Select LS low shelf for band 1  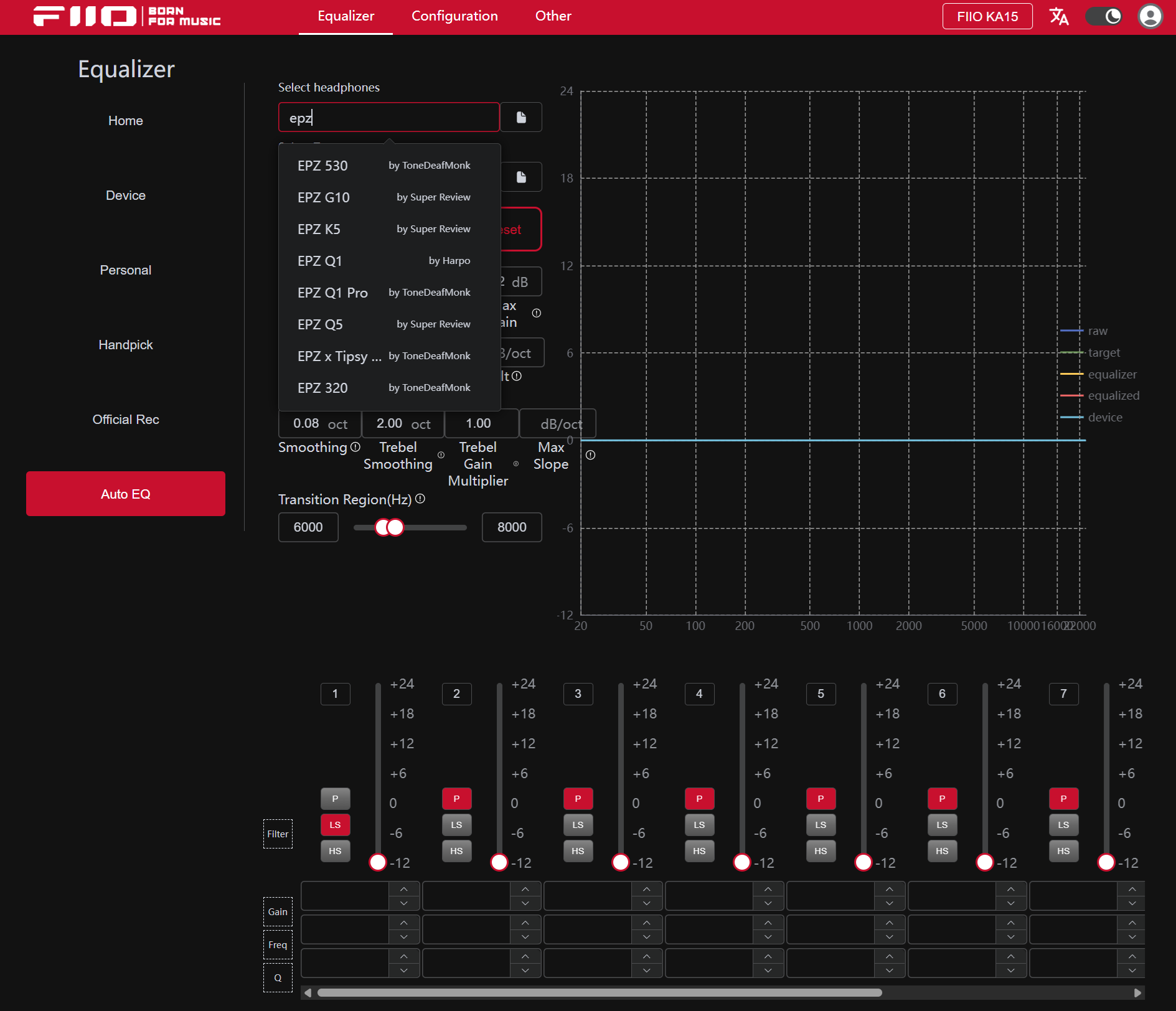[x=335, y=825]
